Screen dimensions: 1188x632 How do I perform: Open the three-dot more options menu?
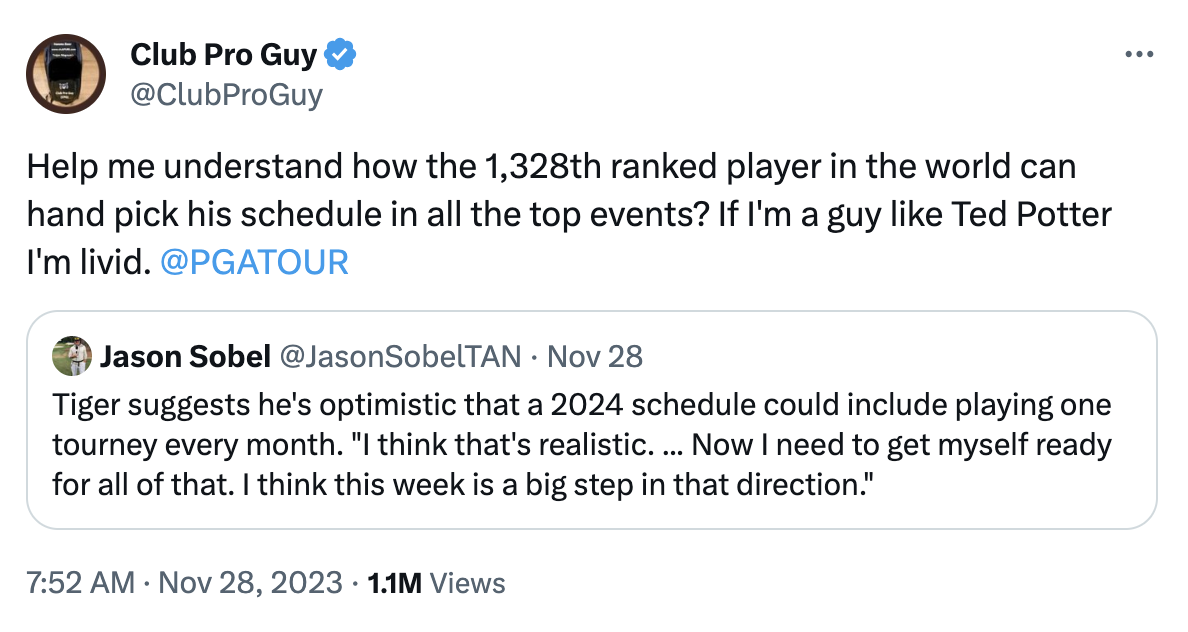[1139, 55]
